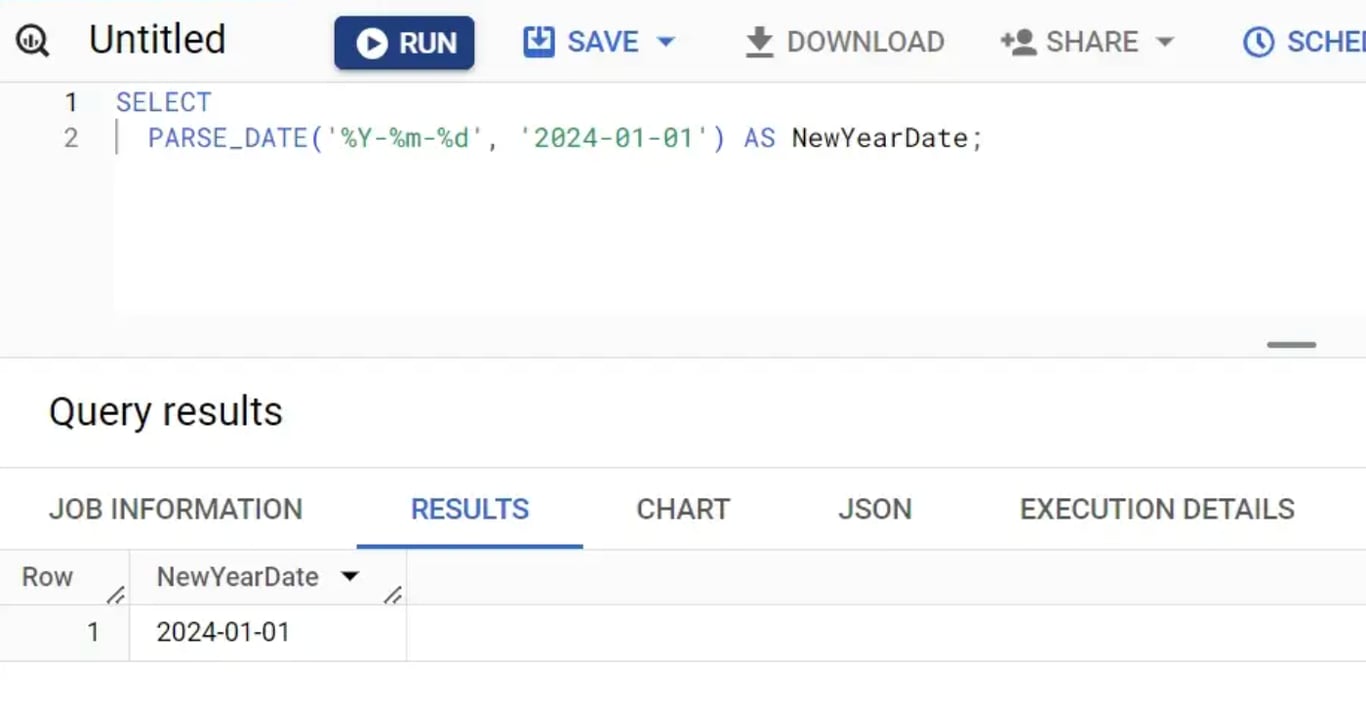Viewport: 1366px width, 727px height.
Task: Open the CHART tab
Action: [683, 509]
